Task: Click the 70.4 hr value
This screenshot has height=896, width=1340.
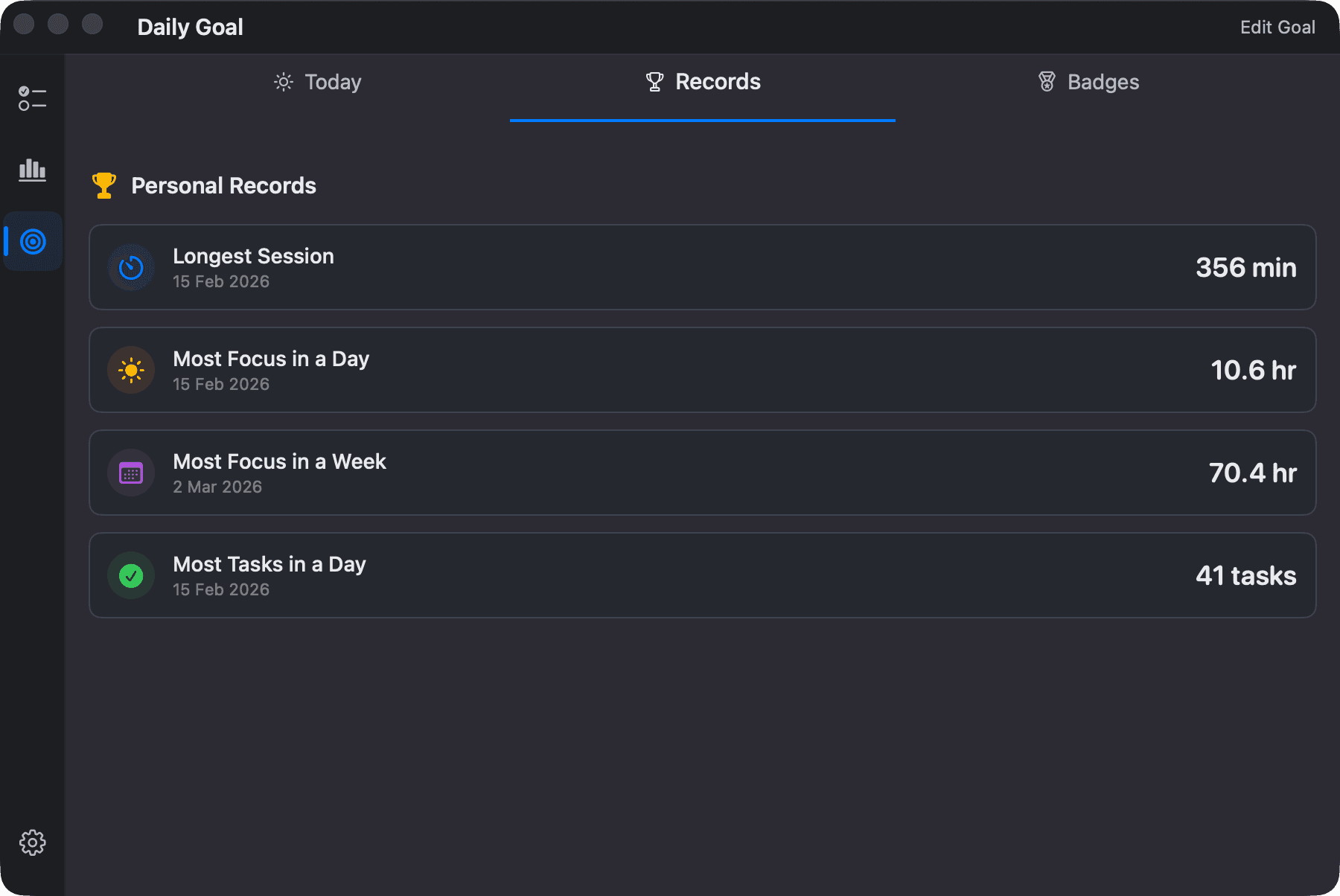Action: pyautogui.click(x=1253, y=473)
